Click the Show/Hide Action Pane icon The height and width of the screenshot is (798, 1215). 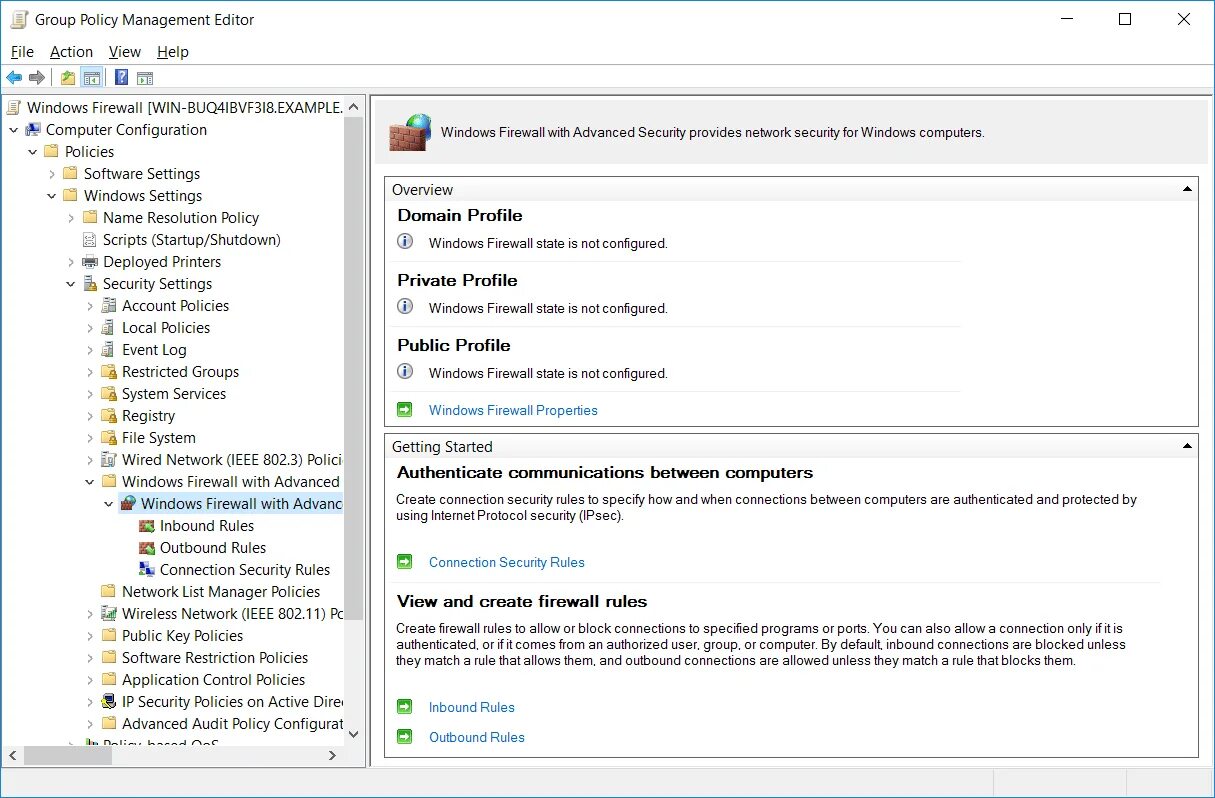[145, 78]
